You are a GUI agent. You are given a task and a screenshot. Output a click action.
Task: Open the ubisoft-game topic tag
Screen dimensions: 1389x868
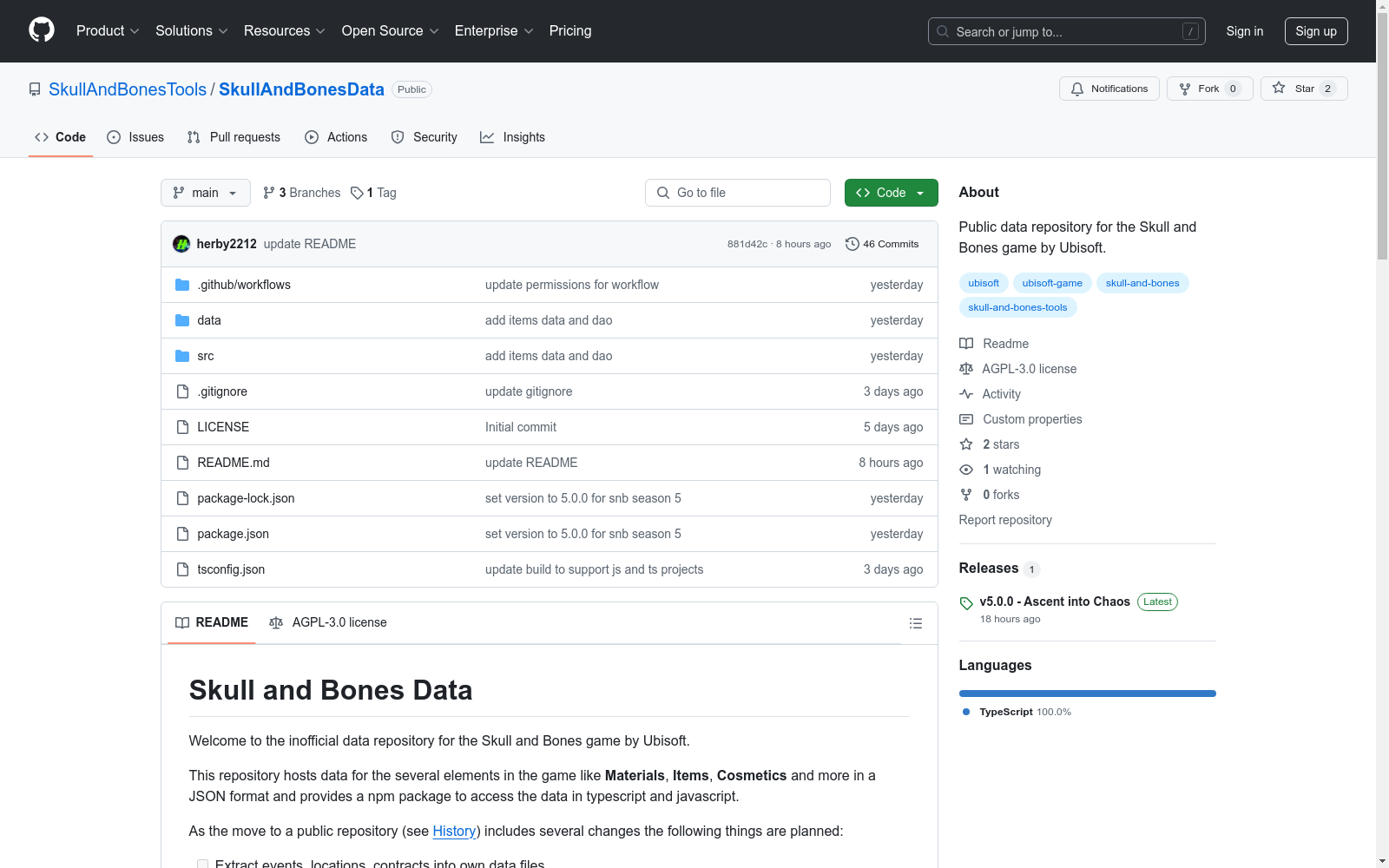1052,283
